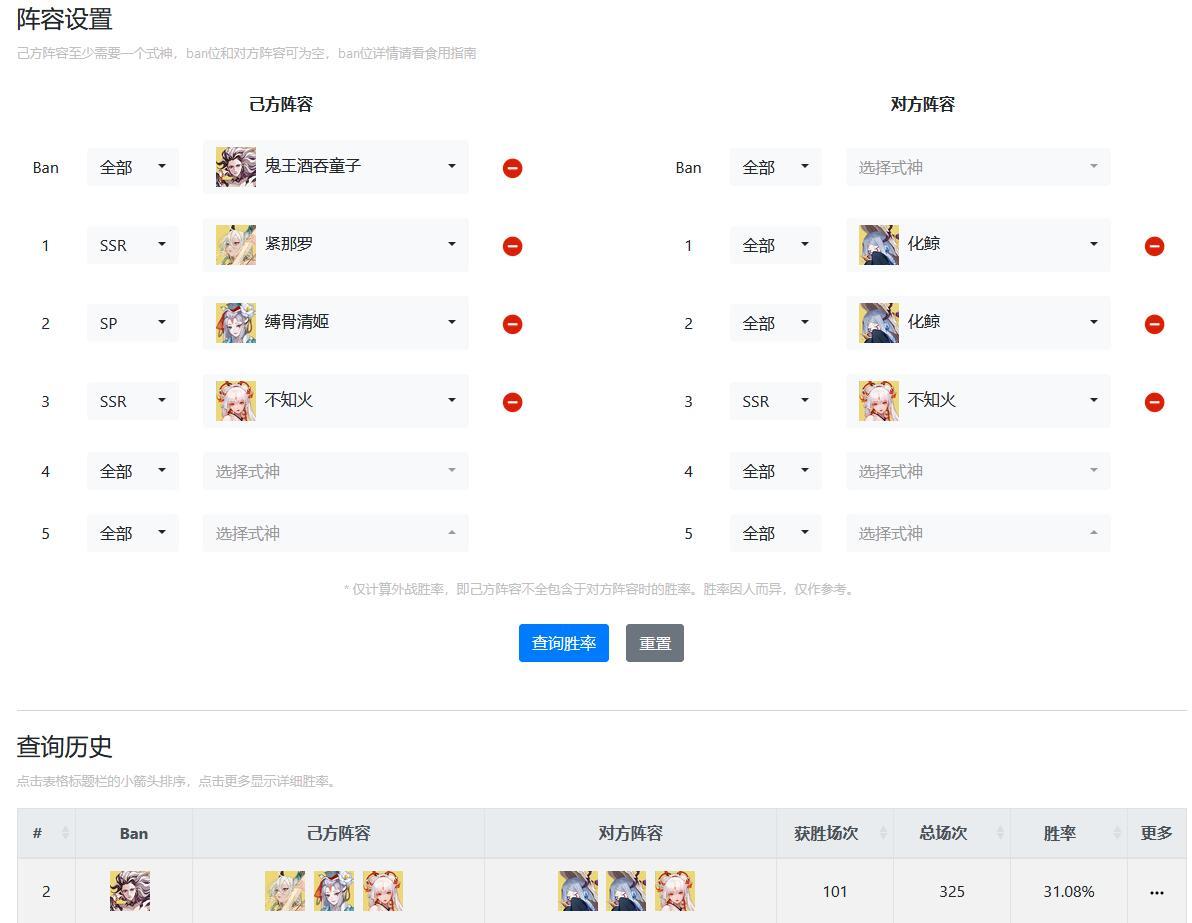Open own slot 4 选择式神 dropdown
Image resolution: width=1192 pixels, height=923 pixels.
click(335, 471)
